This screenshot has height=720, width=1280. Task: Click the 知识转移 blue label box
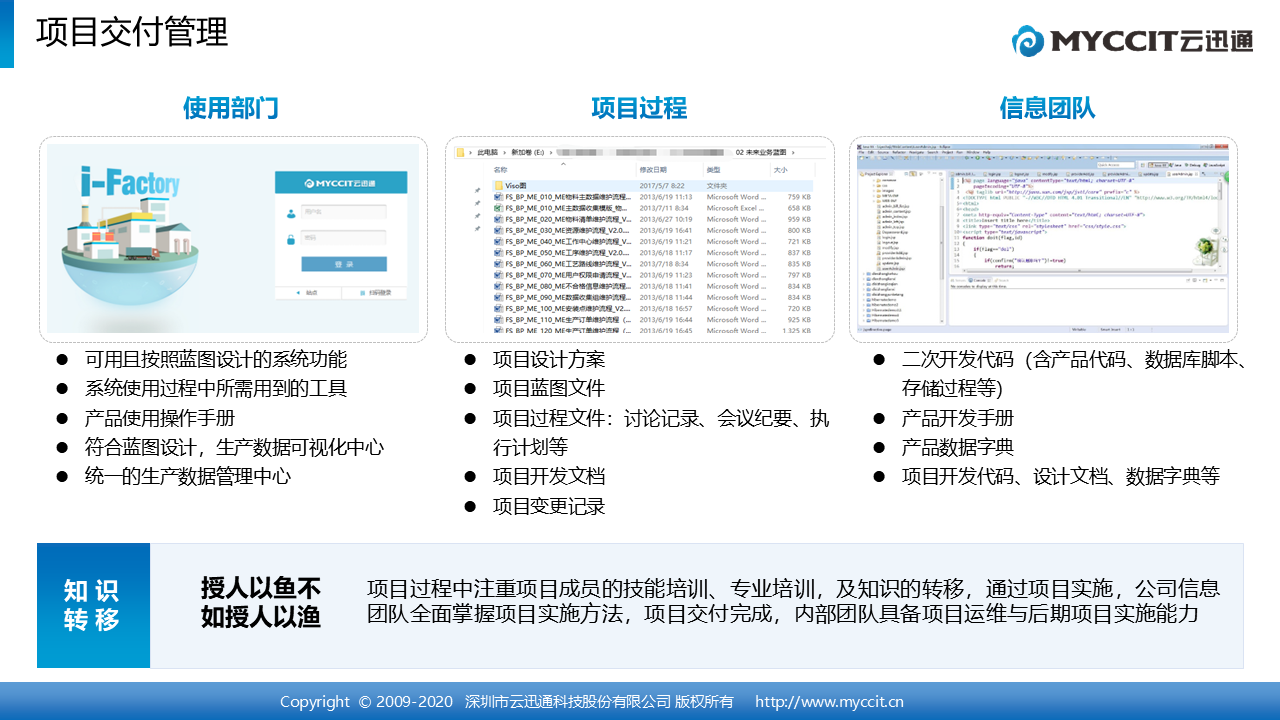93,606
